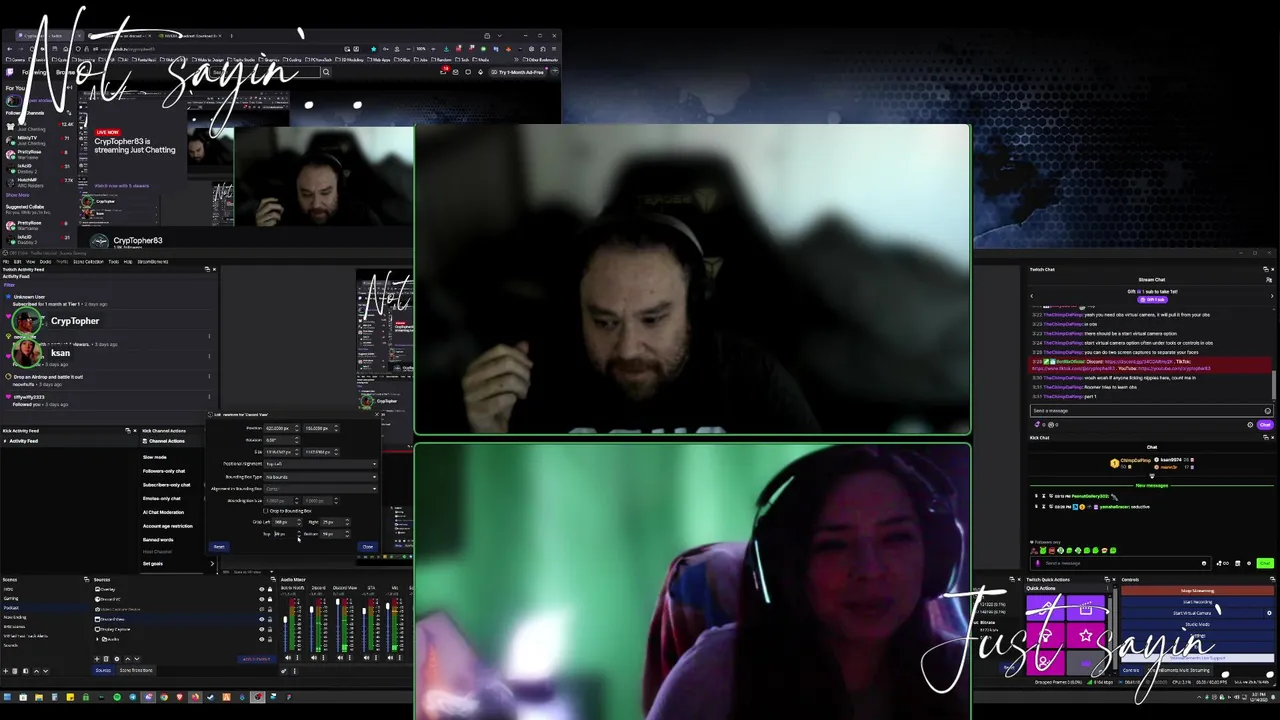
Task: Add a new source with plus icon
Action: pos(96,659)
